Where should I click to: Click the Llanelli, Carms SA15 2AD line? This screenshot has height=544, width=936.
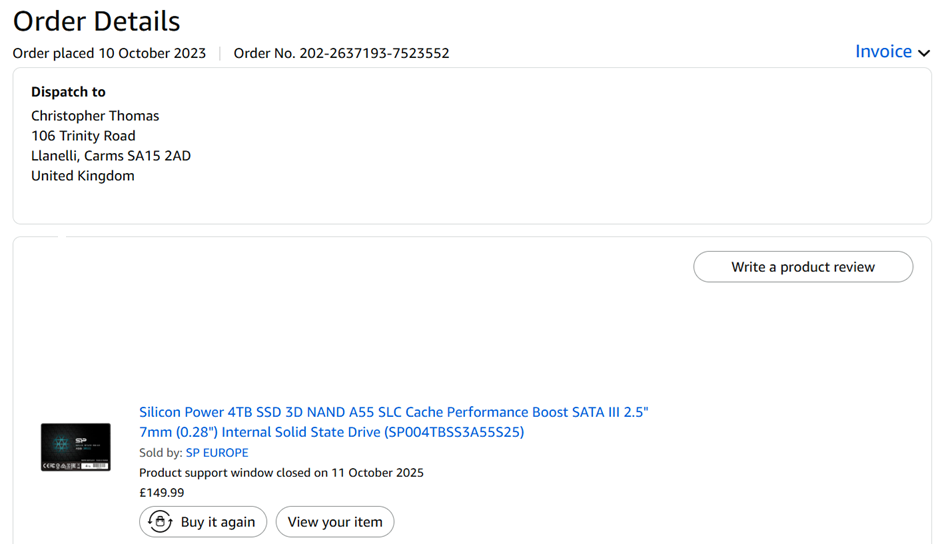[111, 156]
